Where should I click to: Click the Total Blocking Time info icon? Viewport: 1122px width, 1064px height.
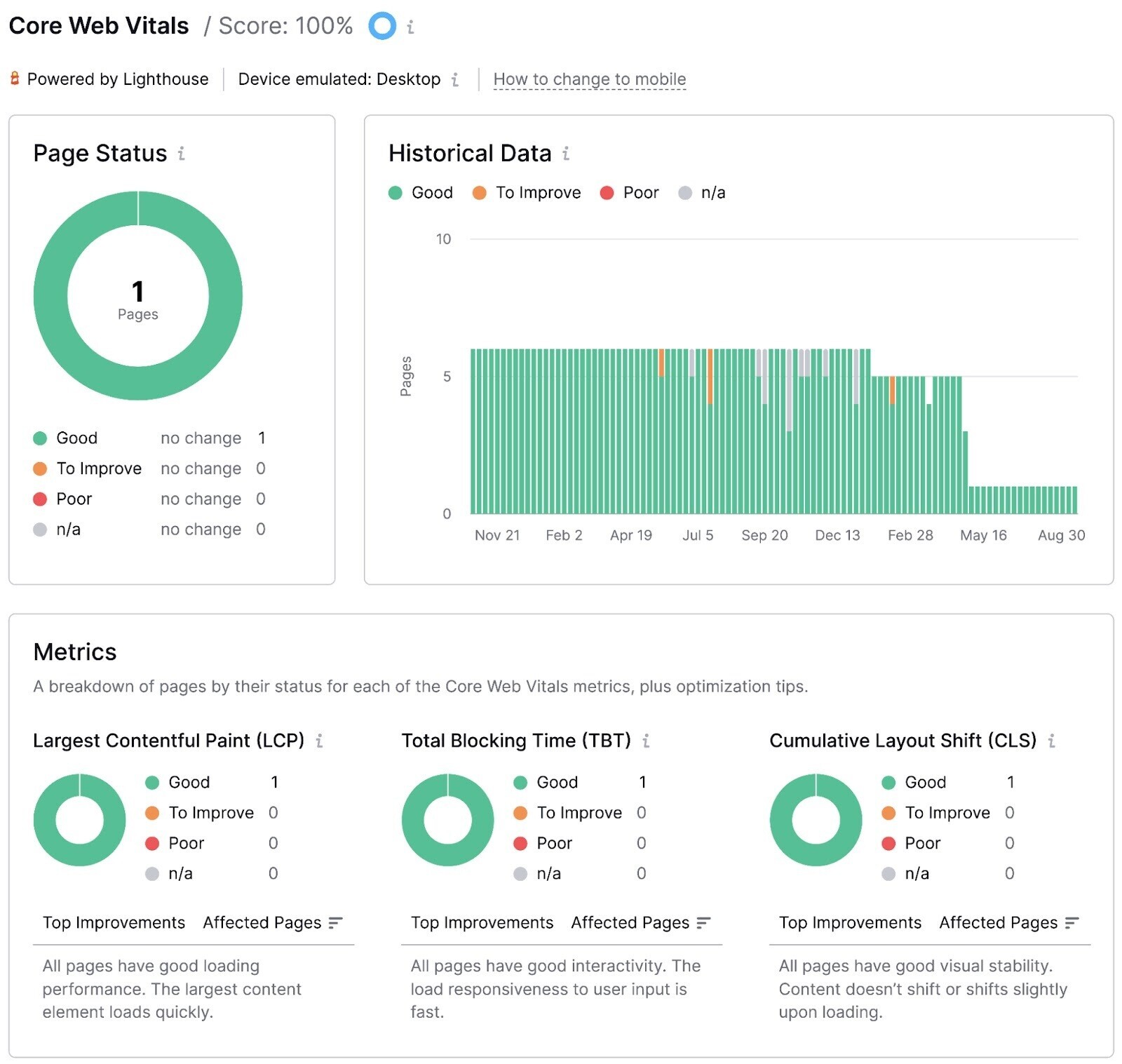pos(645,741)
